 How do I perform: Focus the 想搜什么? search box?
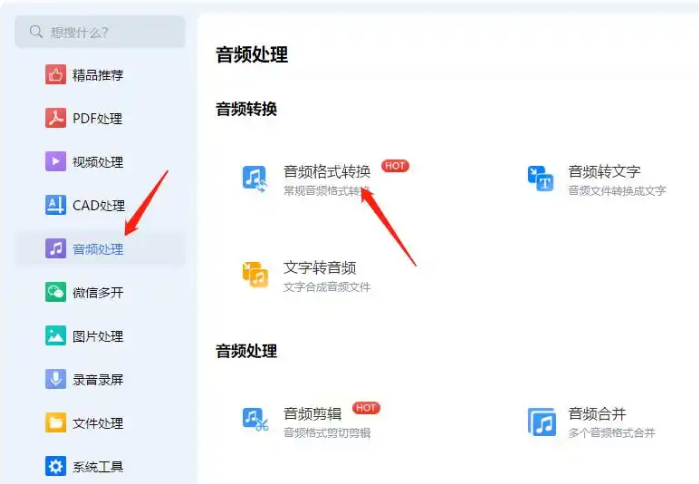(x=100, y=32)
